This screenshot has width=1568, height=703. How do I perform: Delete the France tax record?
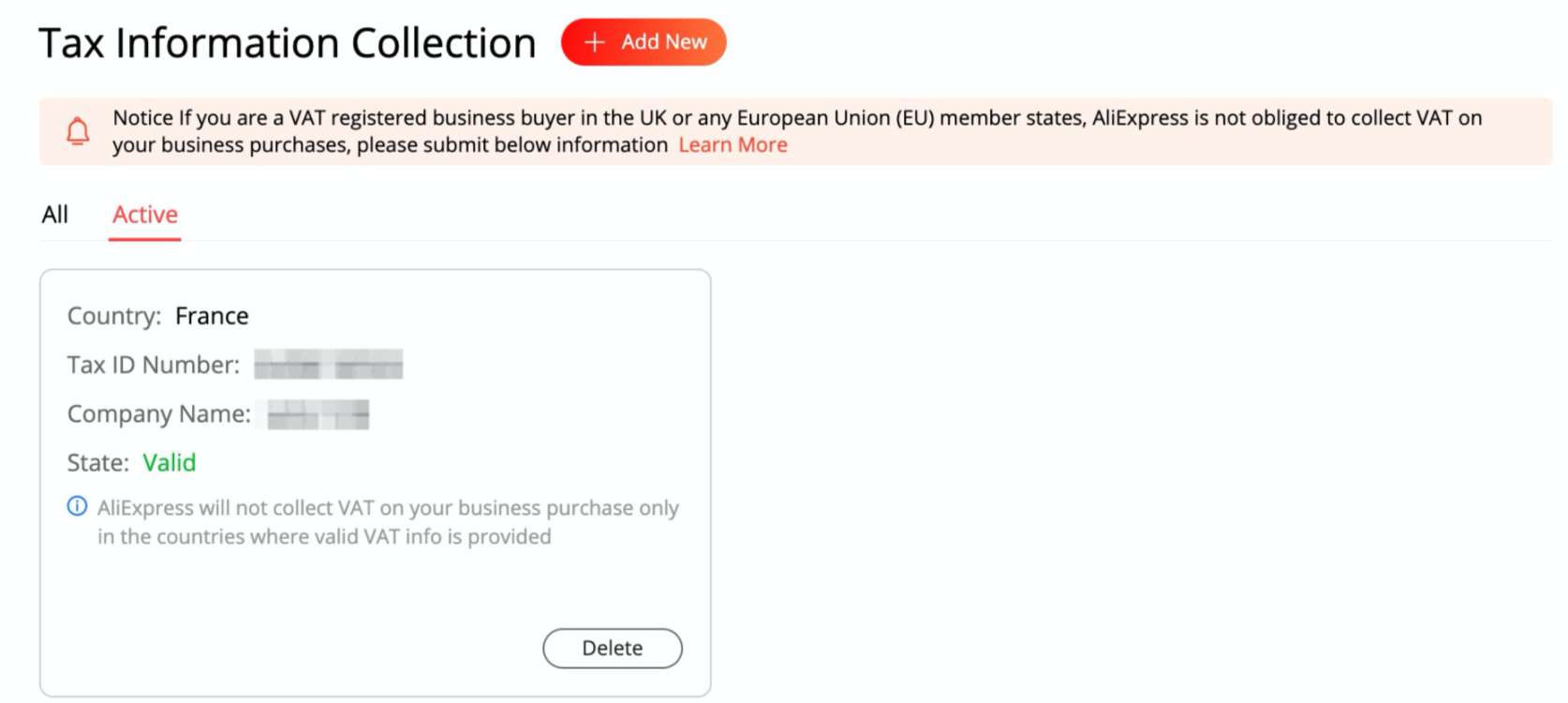613,649
